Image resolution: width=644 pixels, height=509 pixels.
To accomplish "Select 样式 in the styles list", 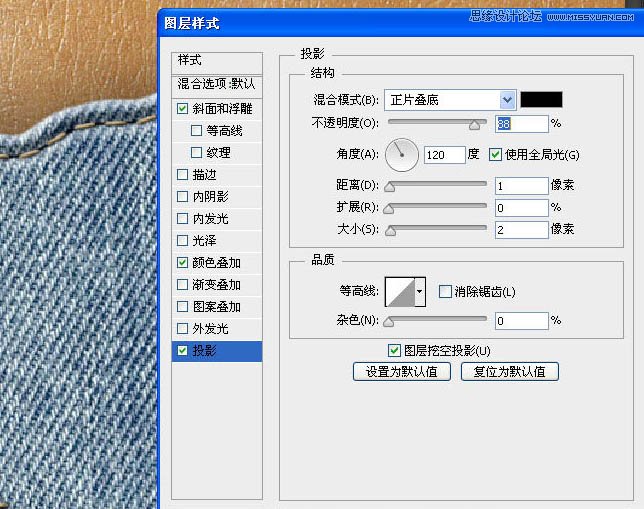I will (217, 63).
